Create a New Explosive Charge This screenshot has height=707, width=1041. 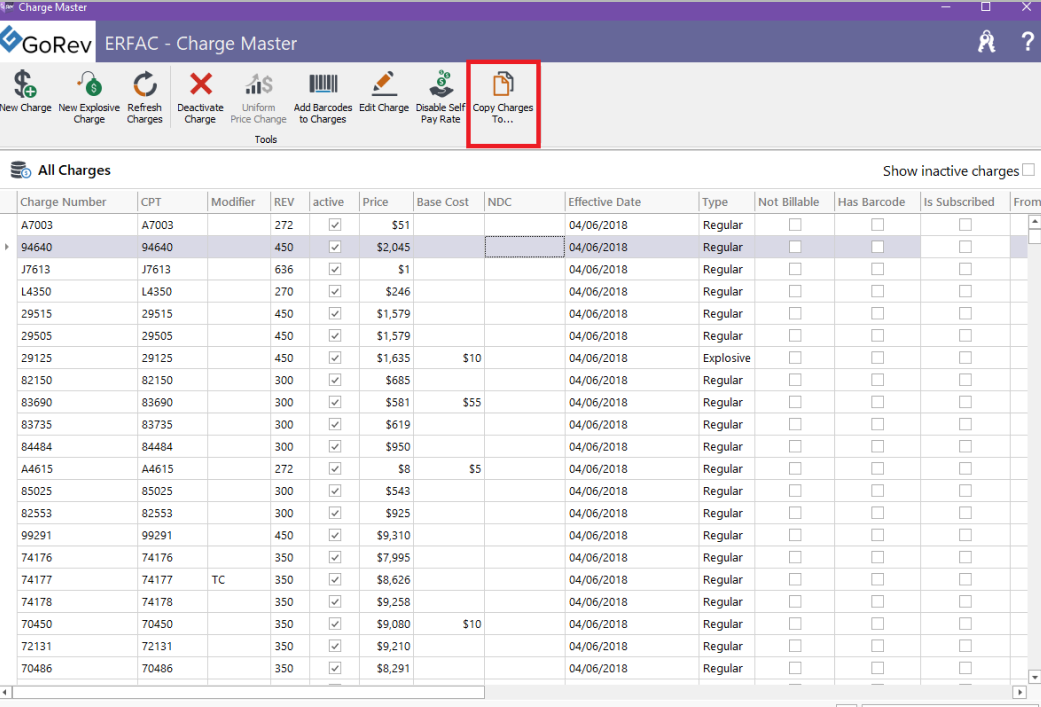coord(89,95)
